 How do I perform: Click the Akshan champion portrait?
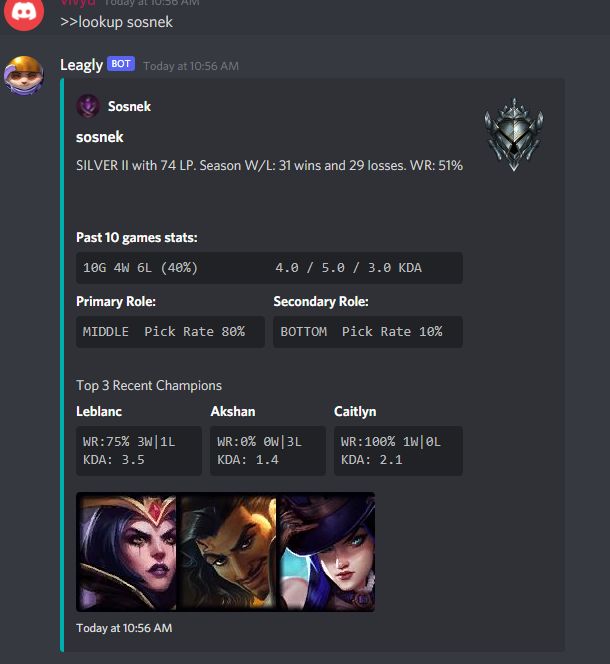[227, 552]
